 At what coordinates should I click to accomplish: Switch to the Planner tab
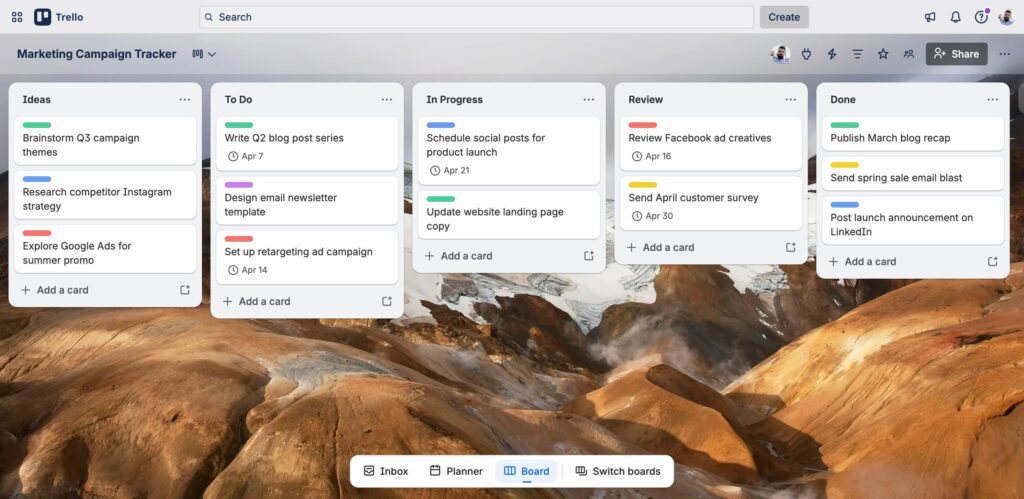pyautogui.click(x=456, y=471)
